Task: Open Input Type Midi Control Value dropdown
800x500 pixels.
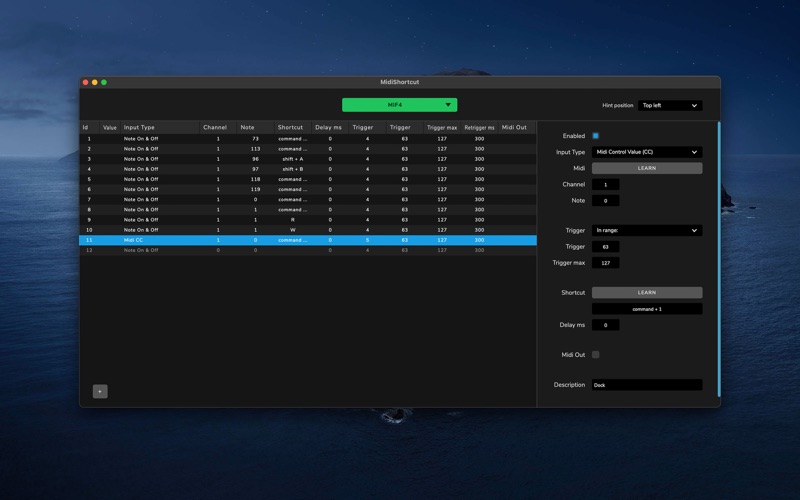Action: coord(647,152)
